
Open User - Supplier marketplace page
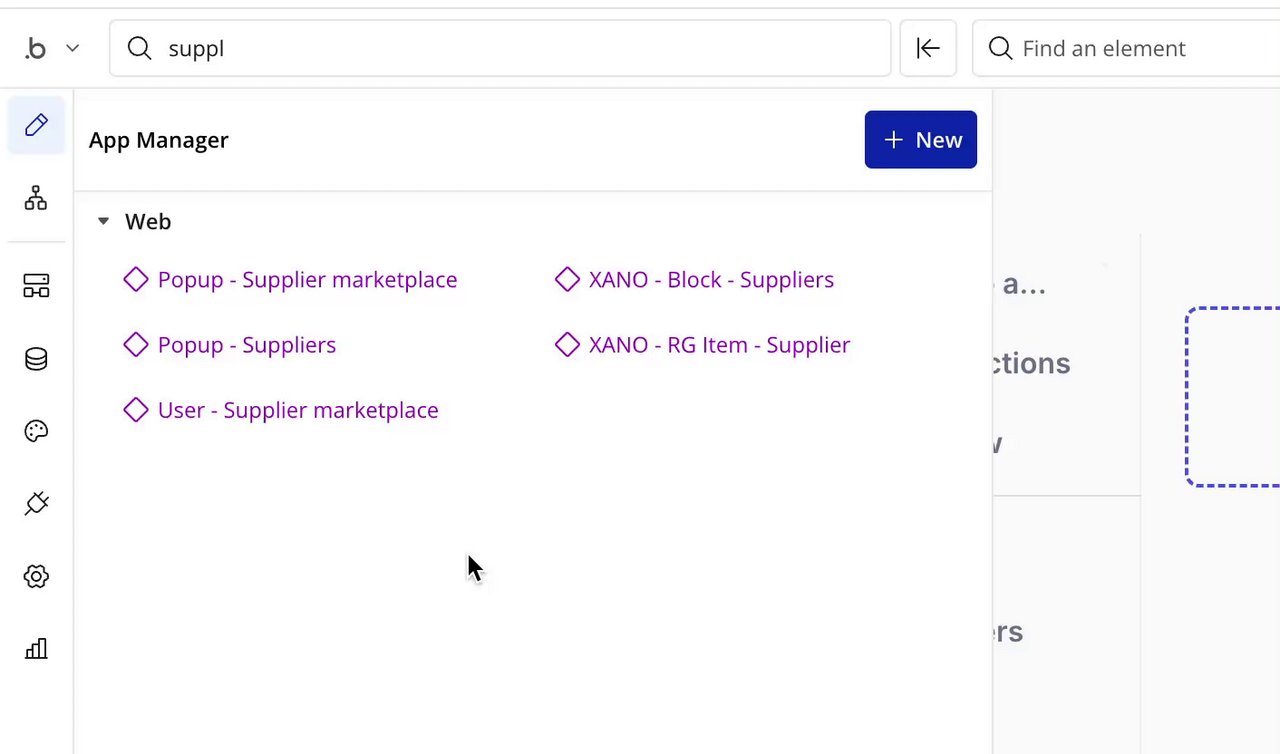pos(297,410)
